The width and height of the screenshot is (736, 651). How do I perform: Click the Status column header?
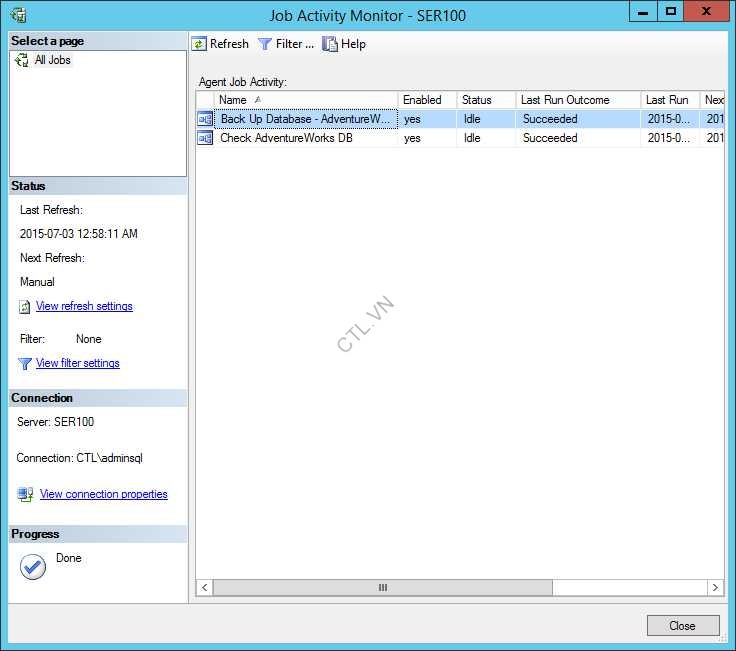point(485,100)
